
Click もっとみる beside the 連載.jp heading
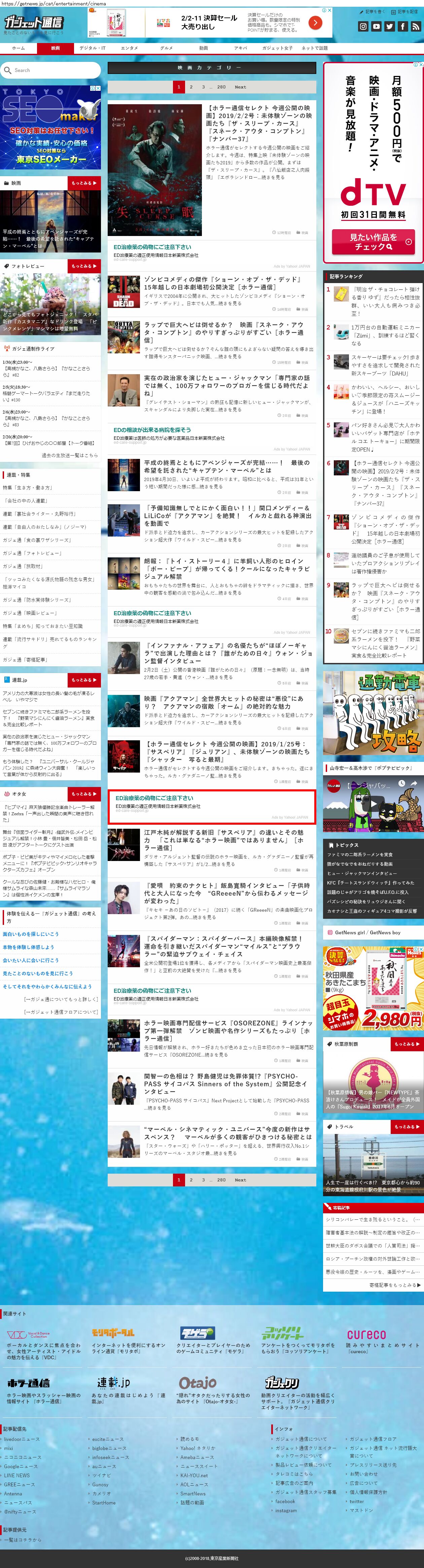(84, 680)
